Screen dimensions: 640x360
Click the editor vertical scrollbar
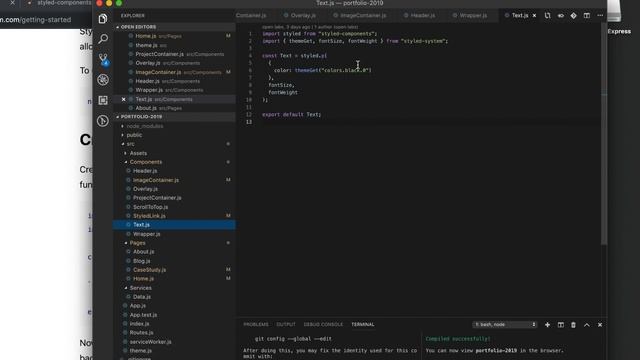coord(604,135)
